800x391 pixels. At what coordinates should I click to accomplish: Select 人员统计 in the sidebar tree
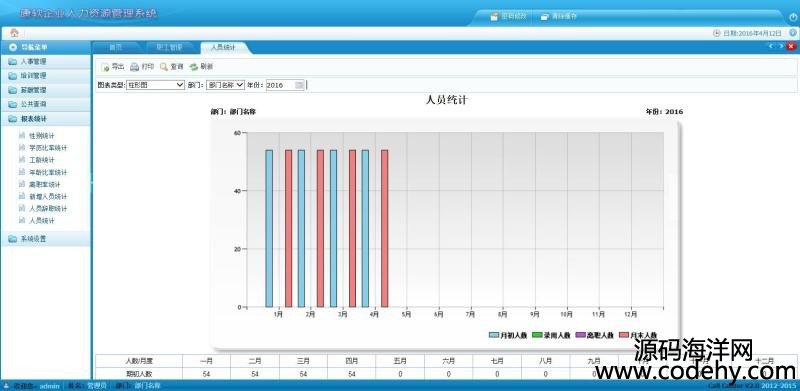41,221
